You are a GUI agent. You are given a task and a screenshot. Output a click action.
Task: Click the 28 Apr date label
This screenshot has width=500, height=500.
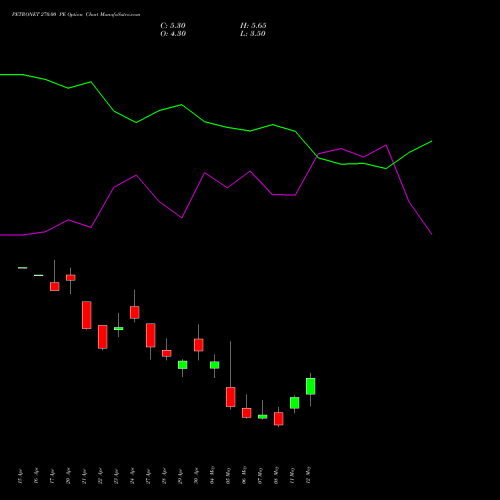point(164,476)
